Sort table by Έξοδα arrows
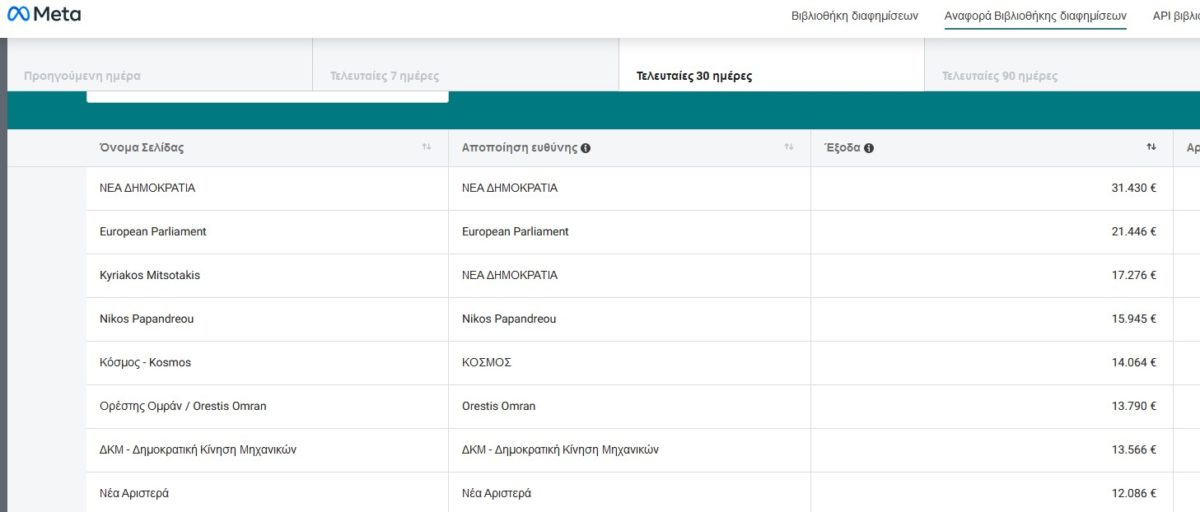The height and width of the screenshot is (512, 1200). pyautogui.click(x=1151, y=147)
